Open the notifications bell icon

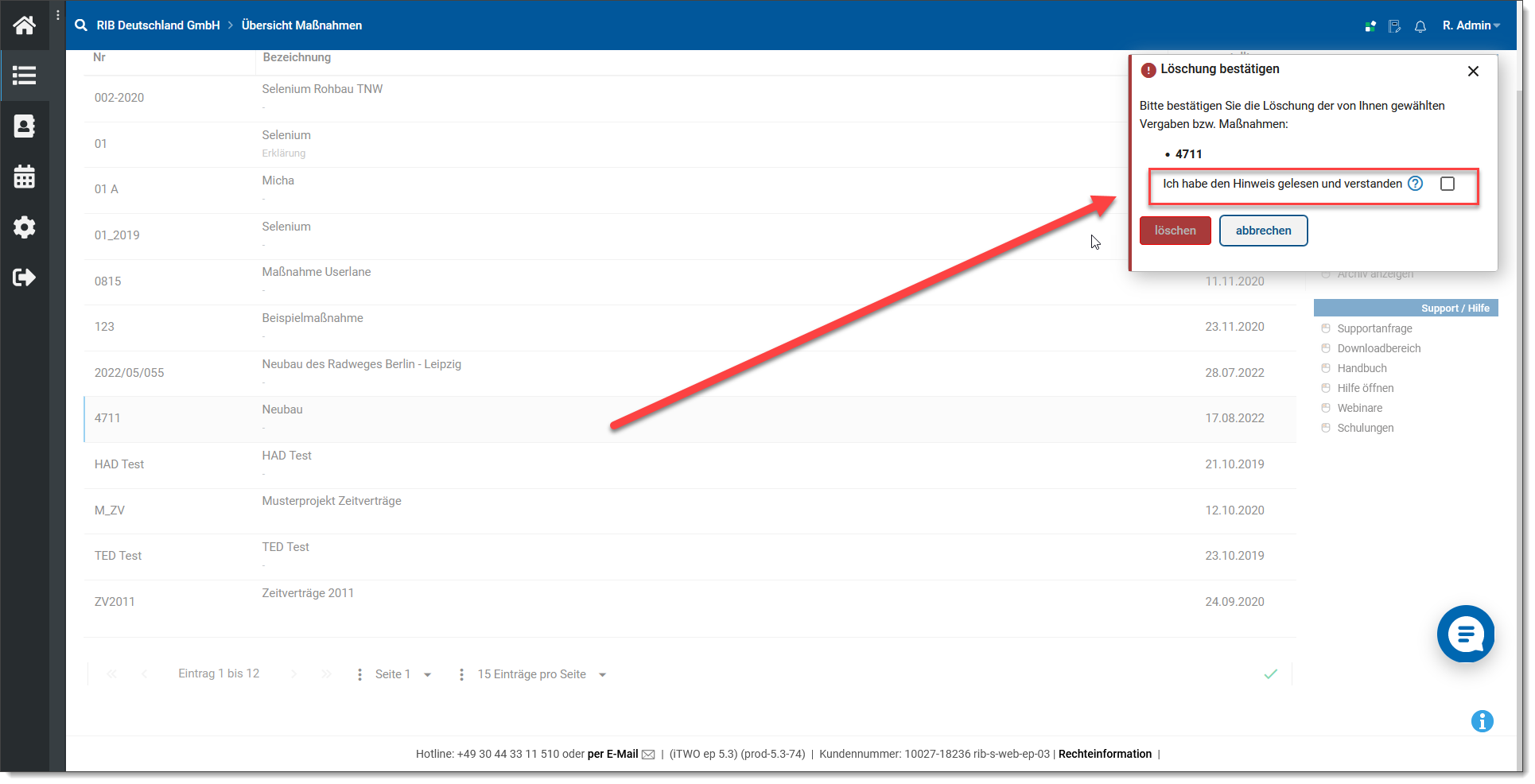1420,26
